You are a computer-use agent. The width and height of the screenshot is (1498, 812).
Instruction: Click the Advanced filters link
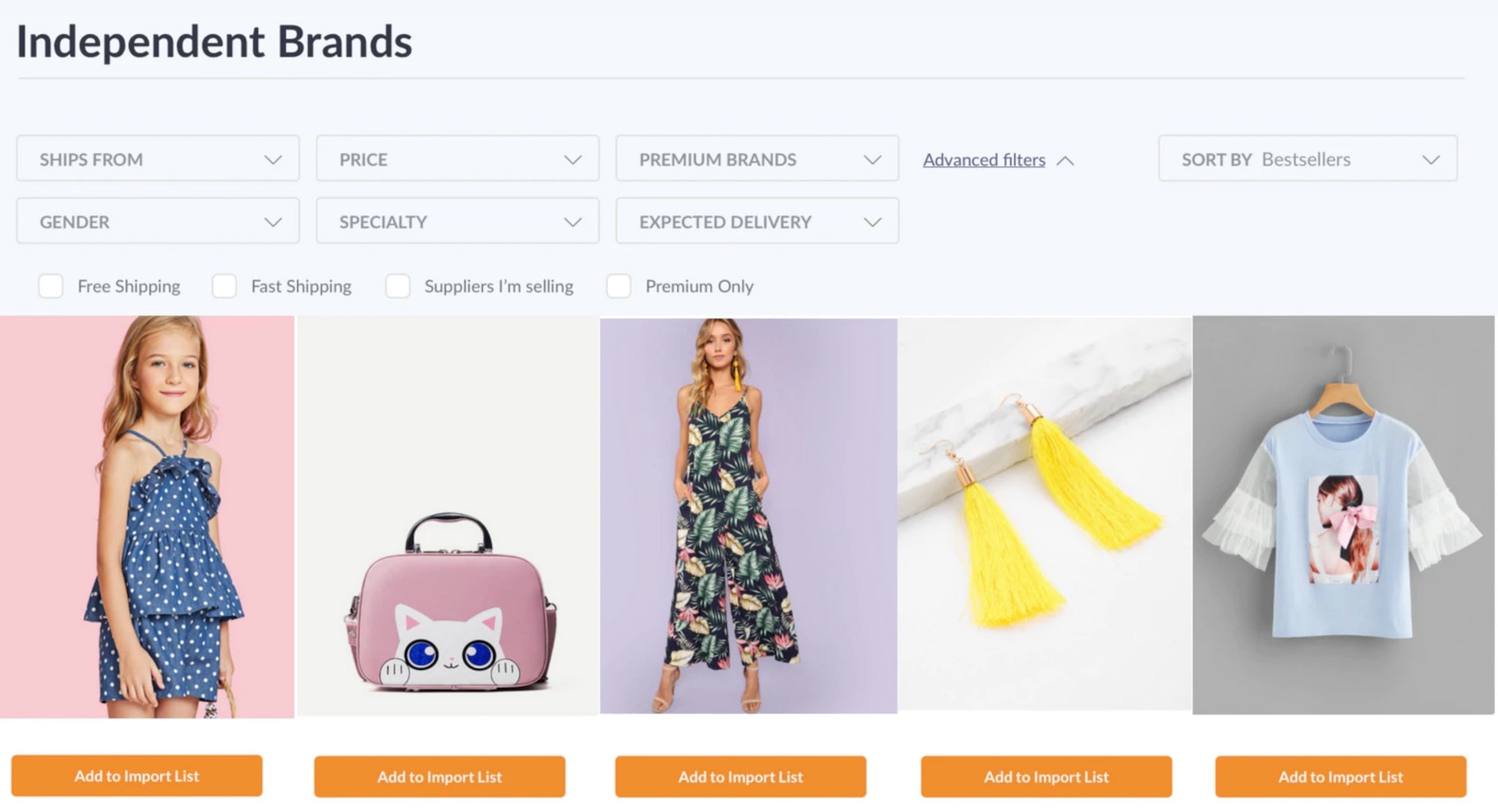[x=984, y=160]
